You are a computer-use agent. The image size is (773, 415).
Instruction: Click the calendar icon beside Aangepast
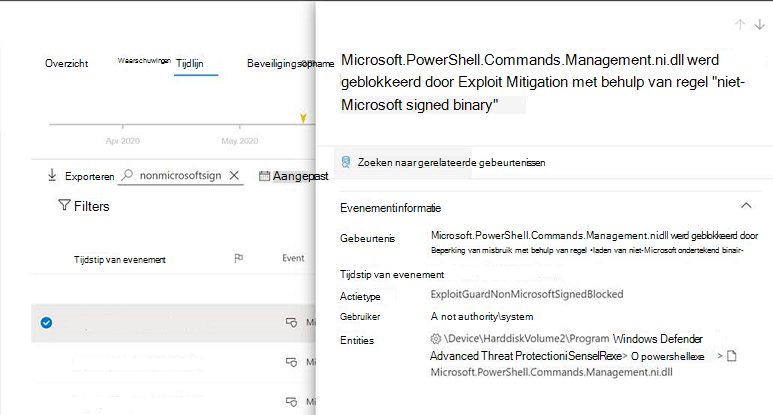click(x=264, y=175)
